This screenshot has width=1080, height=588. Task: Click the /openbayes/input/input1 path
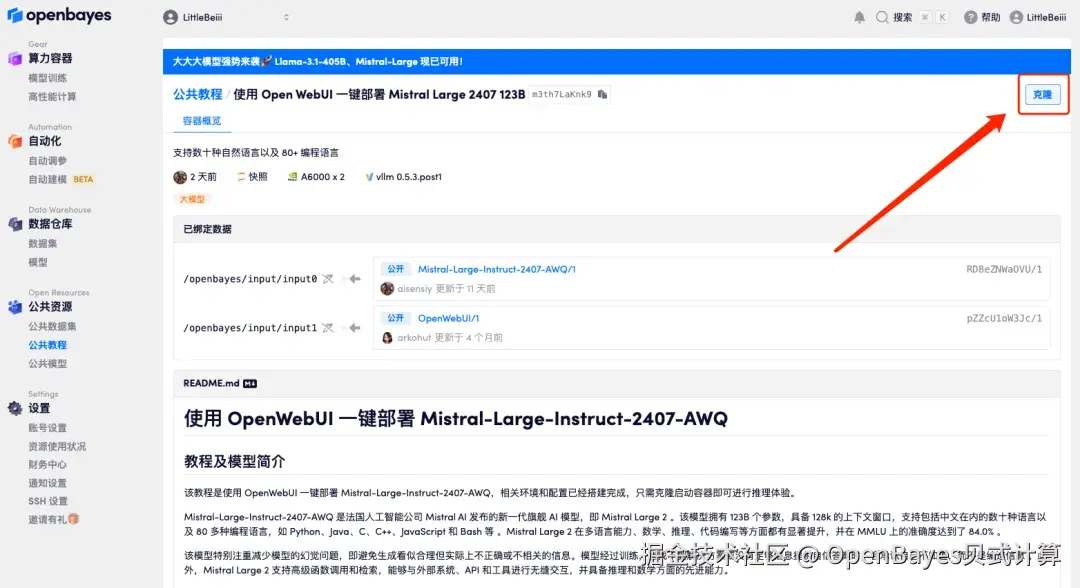tap(250, 328)
